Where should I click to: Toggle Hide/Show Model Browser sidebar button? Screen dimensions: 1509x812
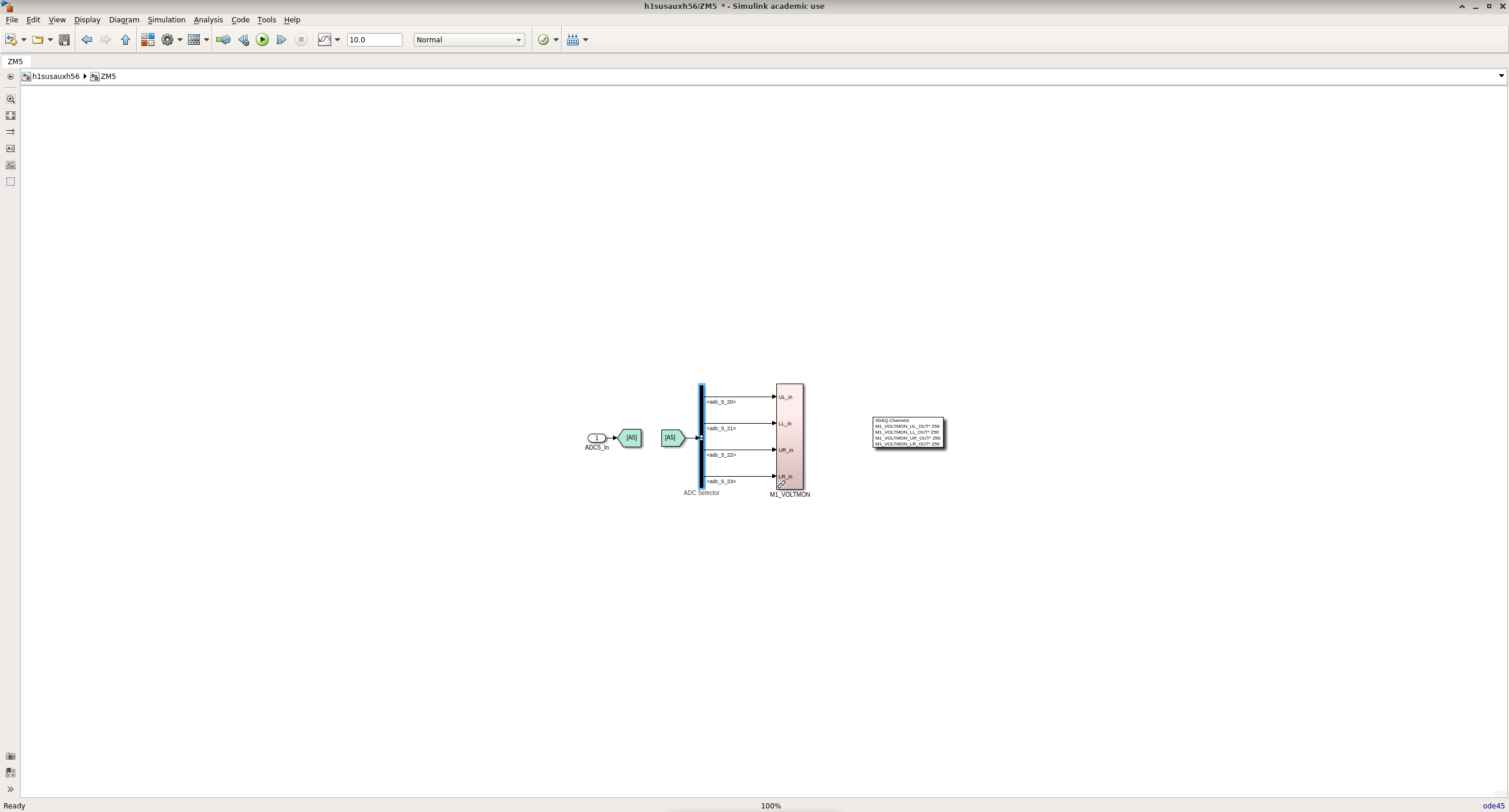[11, 77]
